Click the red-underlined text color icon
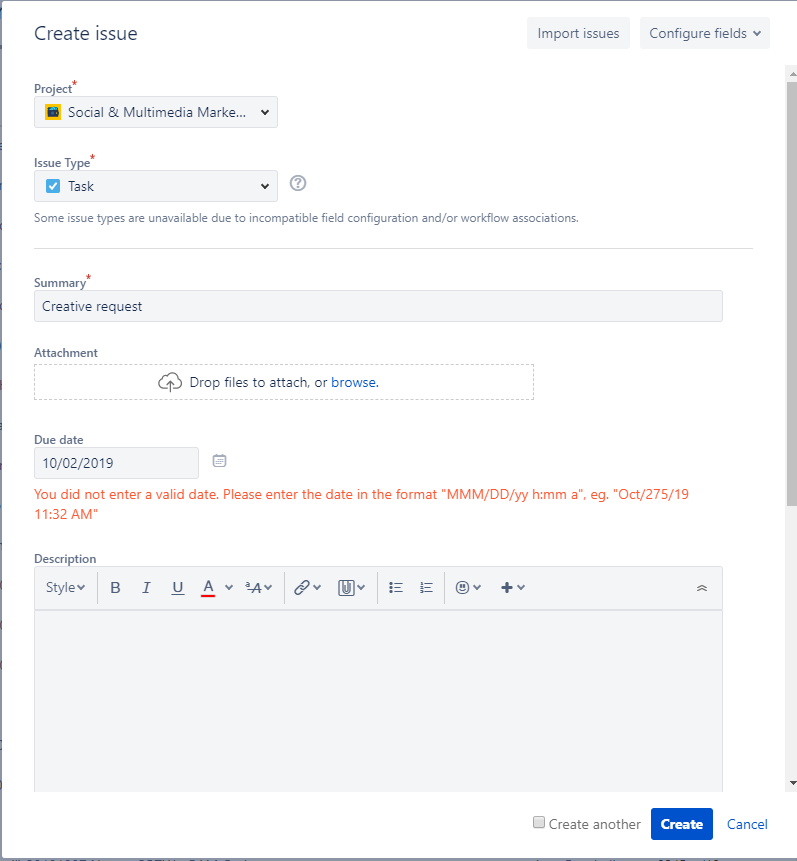Screen dimensions: 797x861 pos(208,588)
